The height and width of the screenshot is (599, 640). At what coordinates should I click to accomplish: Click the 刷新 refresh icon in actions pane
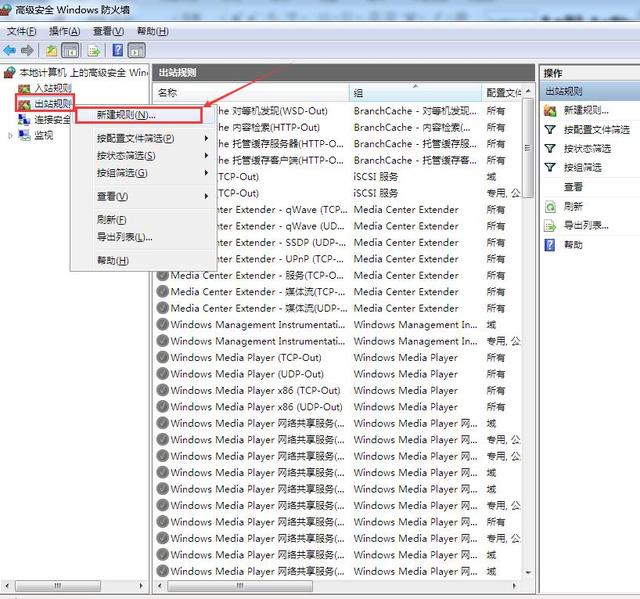tap(550, 206)
